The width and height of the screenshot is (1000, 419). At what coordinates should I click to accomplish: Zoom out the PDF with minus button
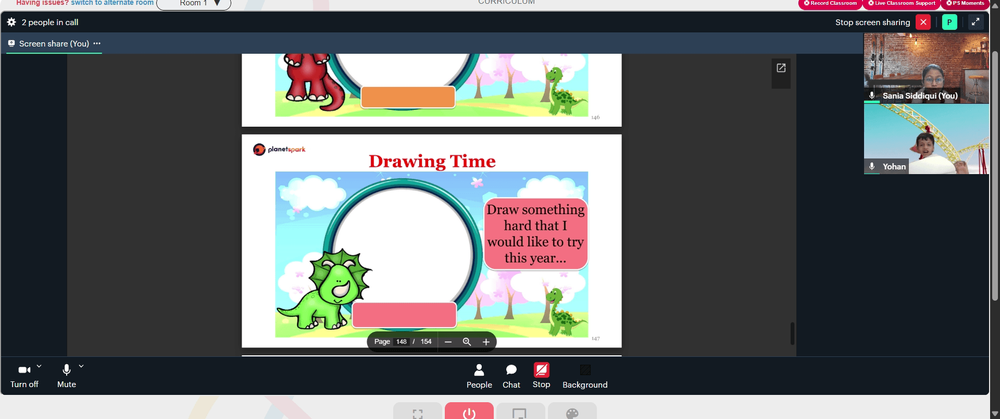(448, 342)
